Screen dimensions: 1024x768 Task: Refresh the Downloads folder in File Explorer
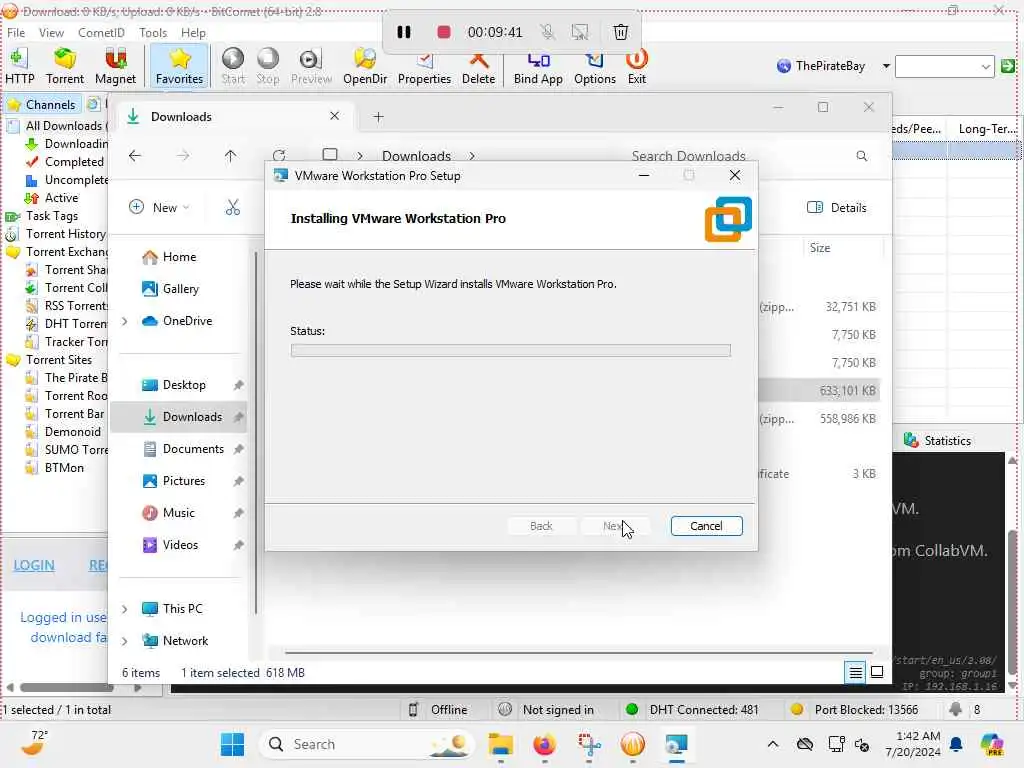(279, 155)
